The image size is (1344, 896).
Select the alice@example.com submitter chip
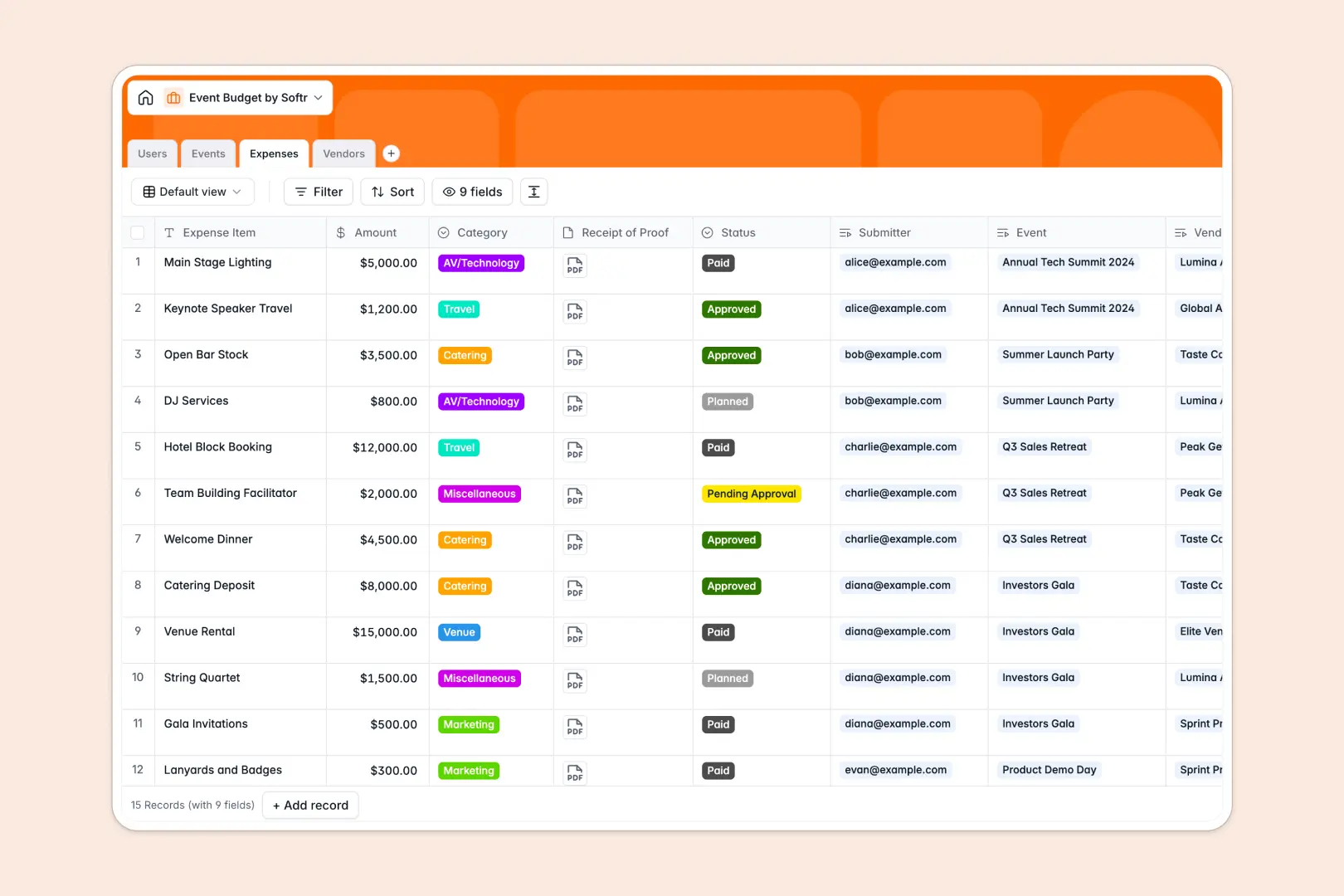pos(895,262)
